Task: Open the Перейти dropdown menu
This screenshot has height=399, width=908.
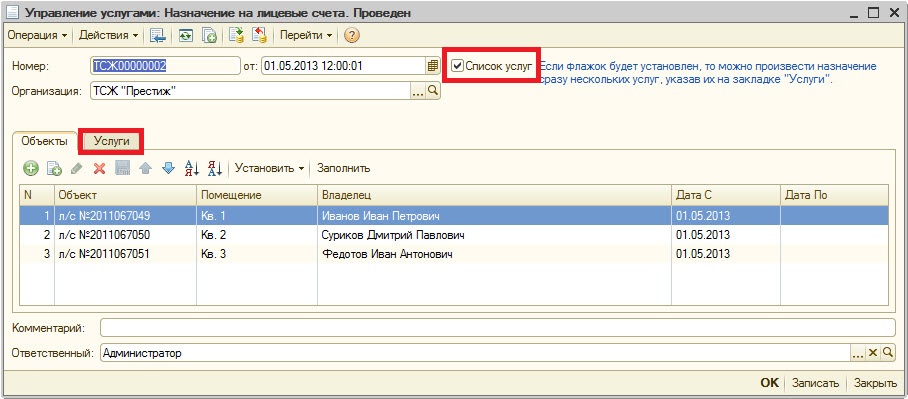Action: click(306, 35)
